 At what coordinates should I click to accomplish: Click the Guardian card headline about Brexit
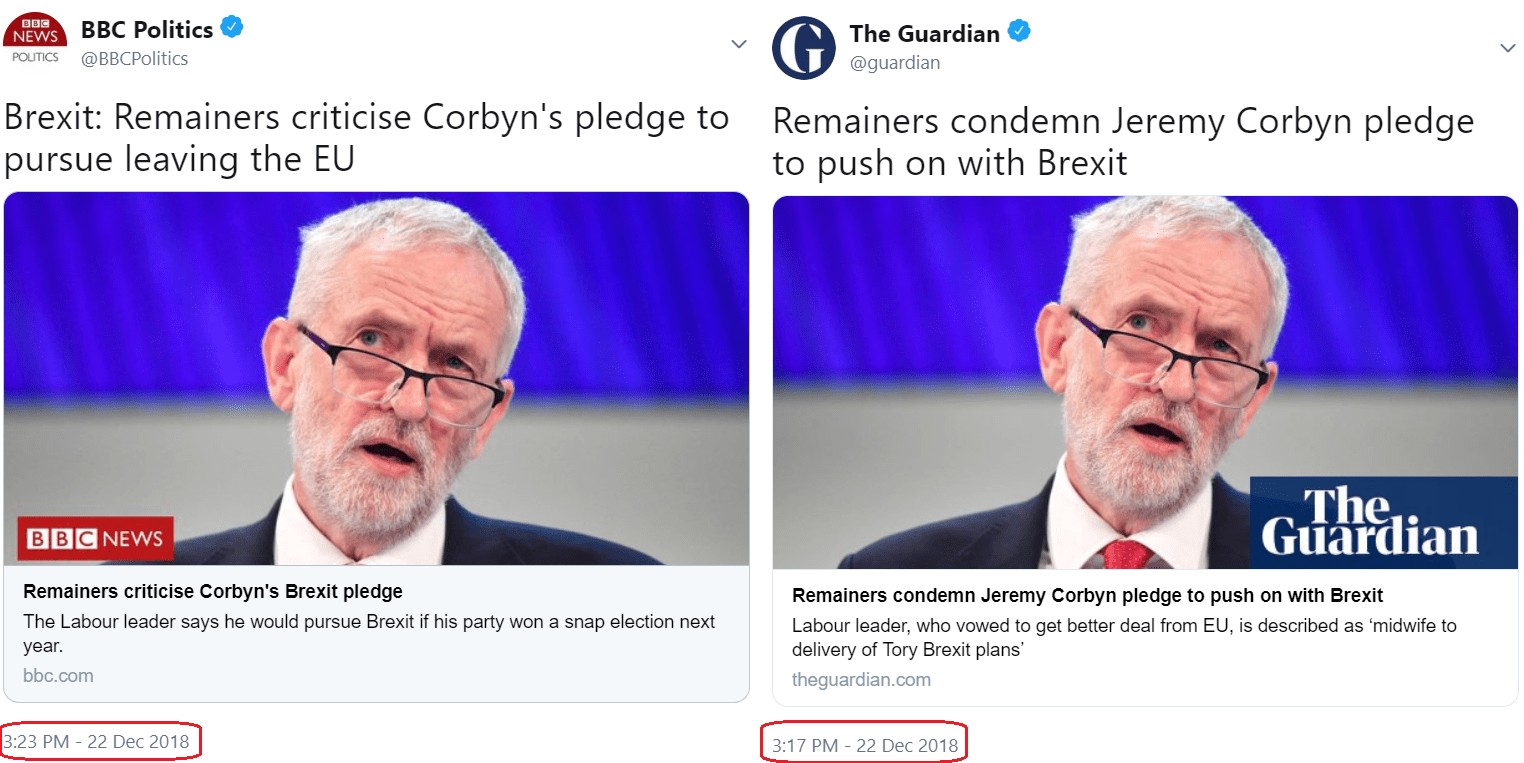click(x=1087, y=596)
